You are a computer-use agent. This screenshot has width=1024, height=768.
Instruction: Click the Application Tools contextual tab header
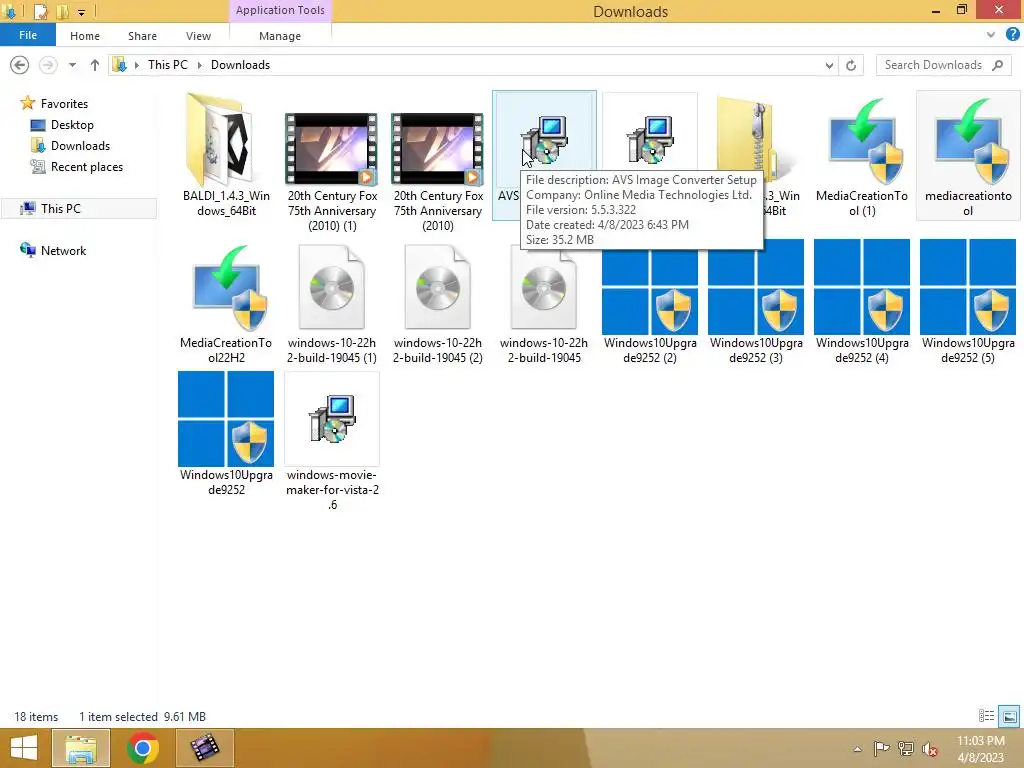coord(280,10)
